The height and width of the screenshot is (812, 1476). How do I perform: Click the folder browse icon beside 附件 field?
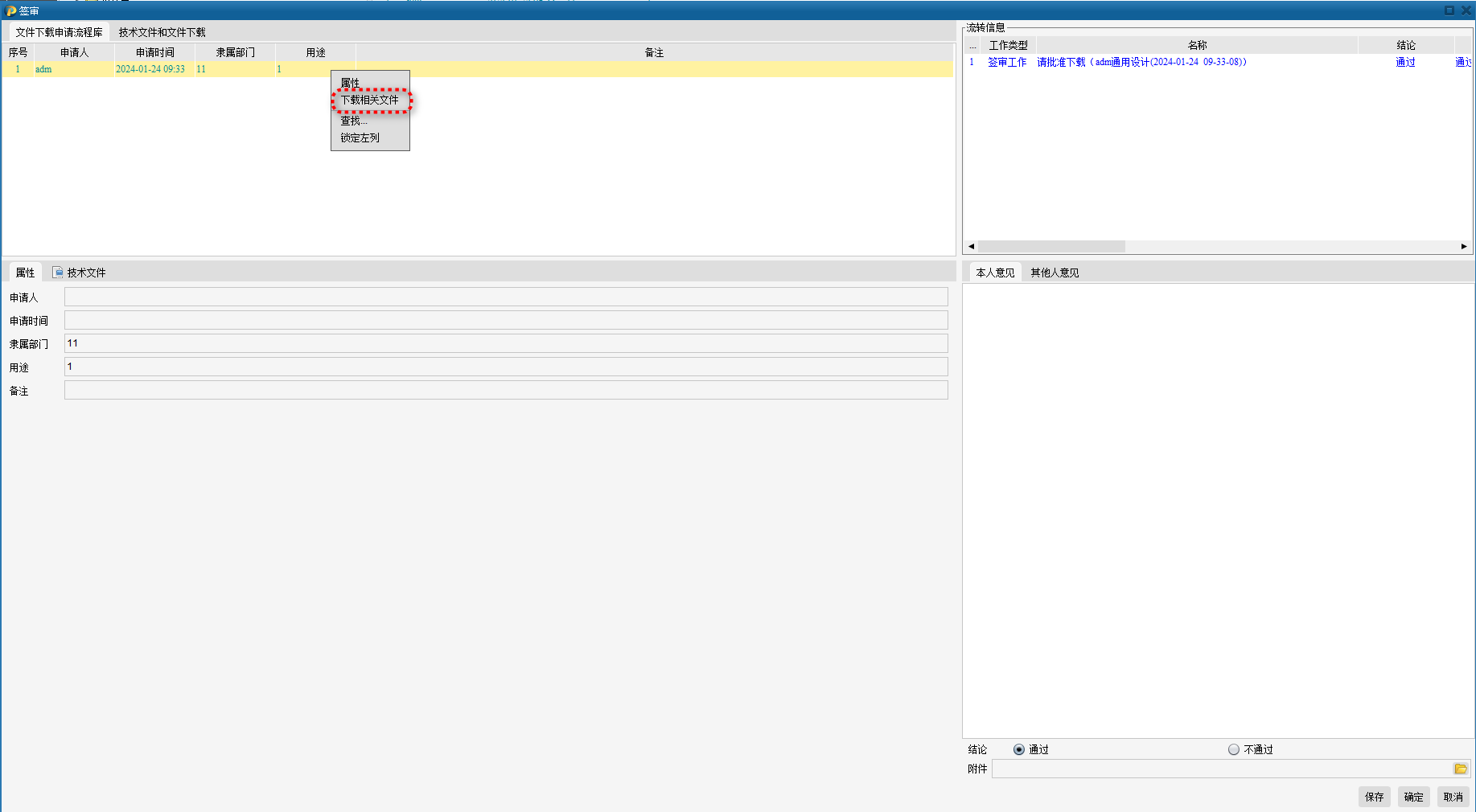(x=1461, y=769)
